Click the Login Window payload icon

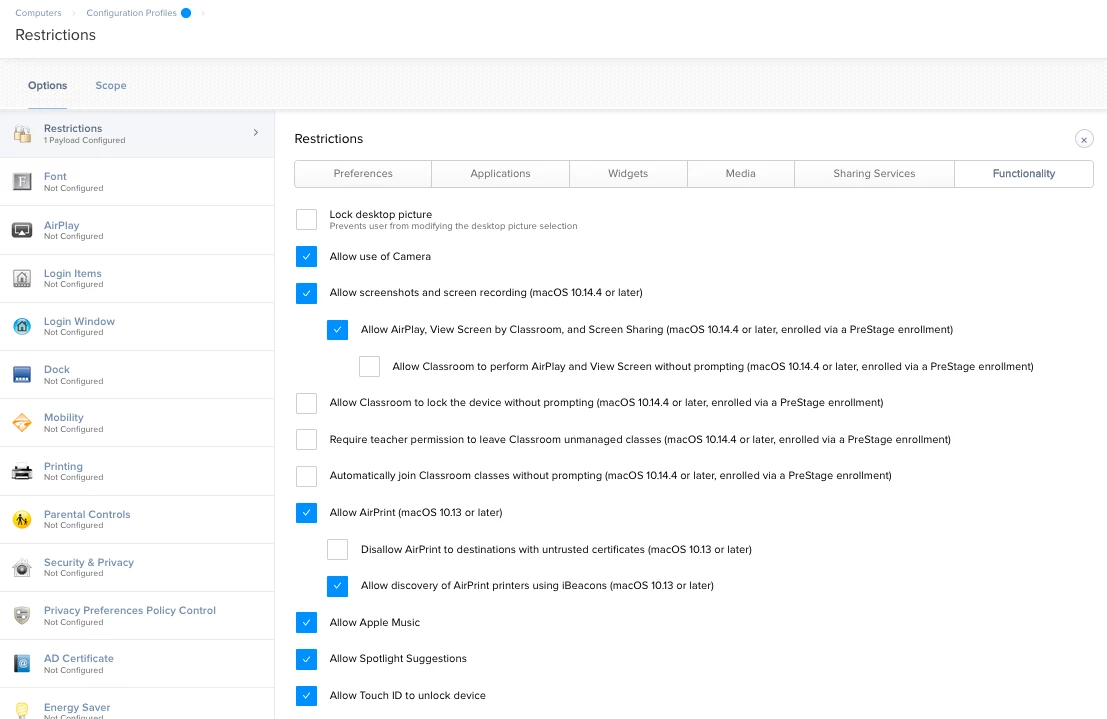22,326
